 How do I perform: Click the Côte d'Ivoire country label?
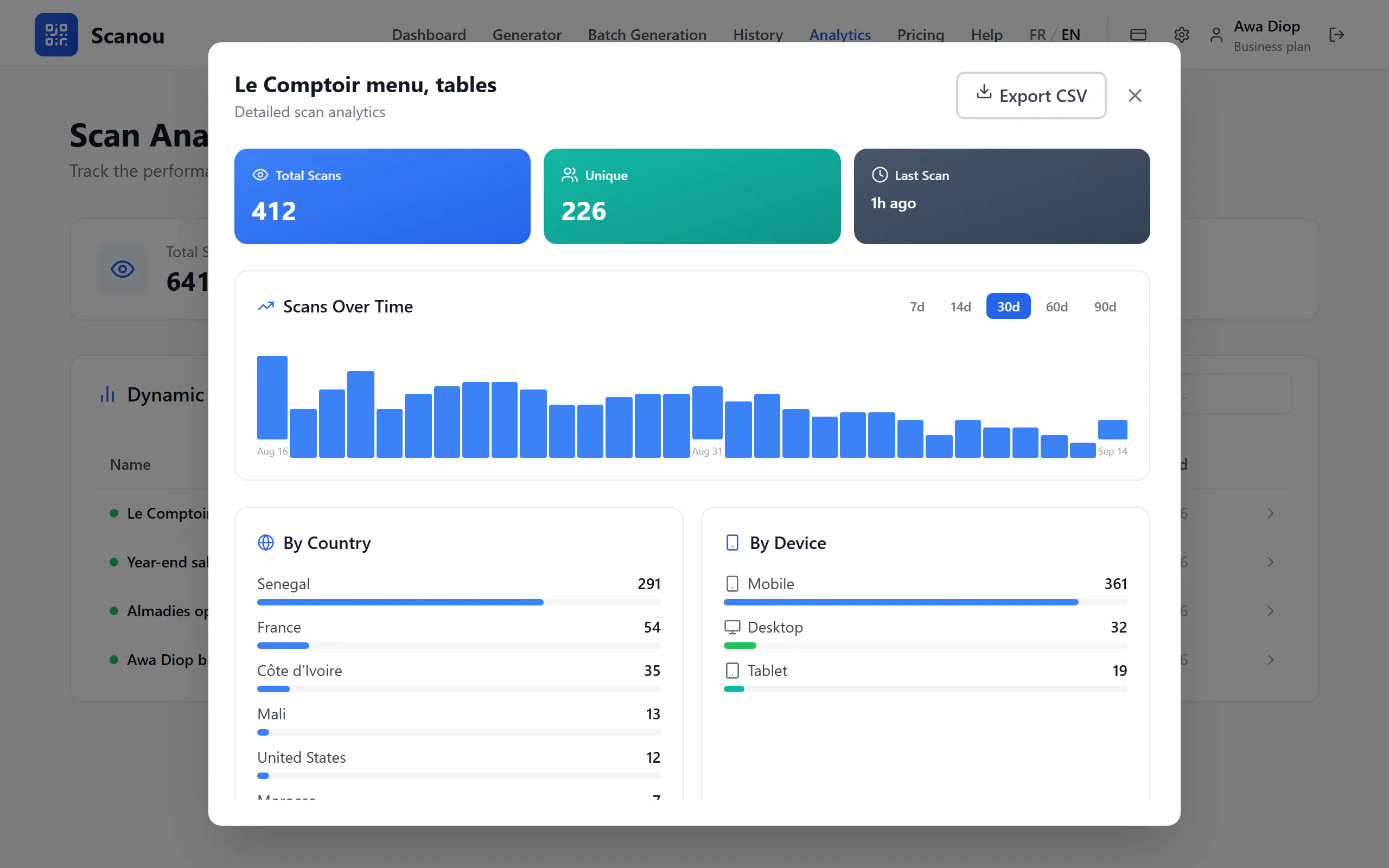(x=300, y=671)
